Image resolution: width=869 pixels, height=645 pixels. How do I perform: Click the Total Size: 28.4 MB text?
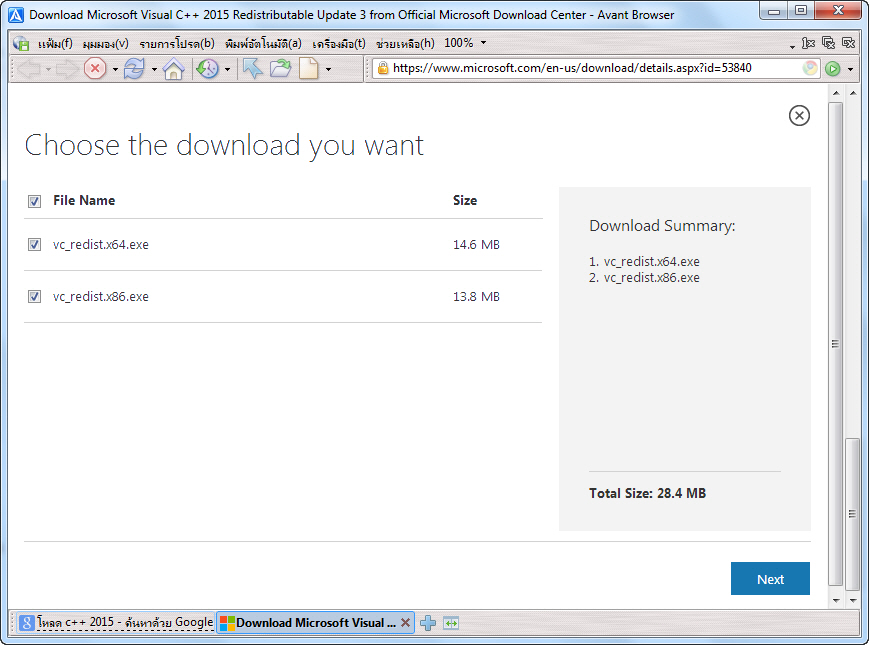click(x=647, y=493)
